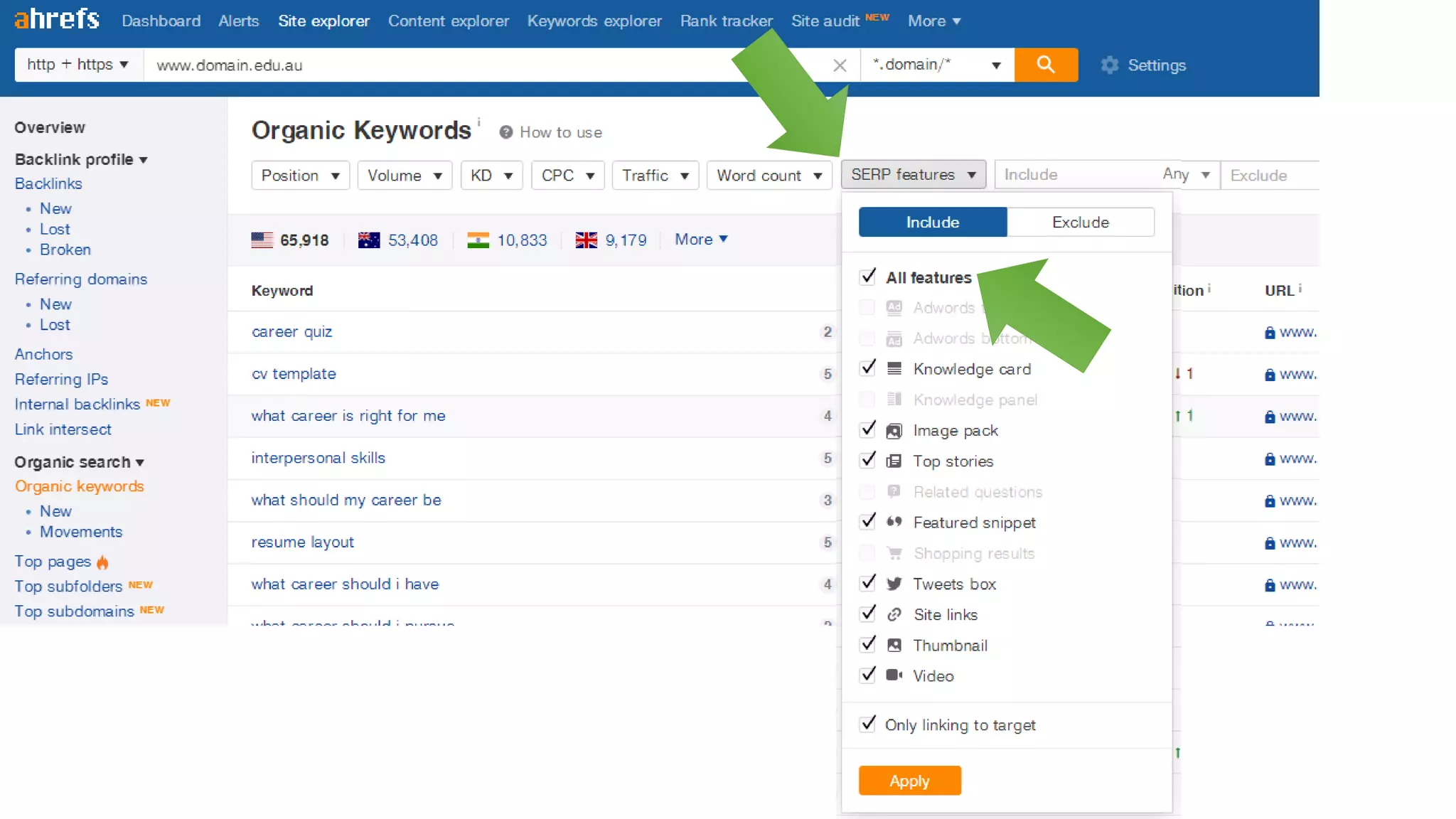Screen dimensions: 1456x819
Task: Open Keywords explorer in top menu
Action: tap(594, 21)
